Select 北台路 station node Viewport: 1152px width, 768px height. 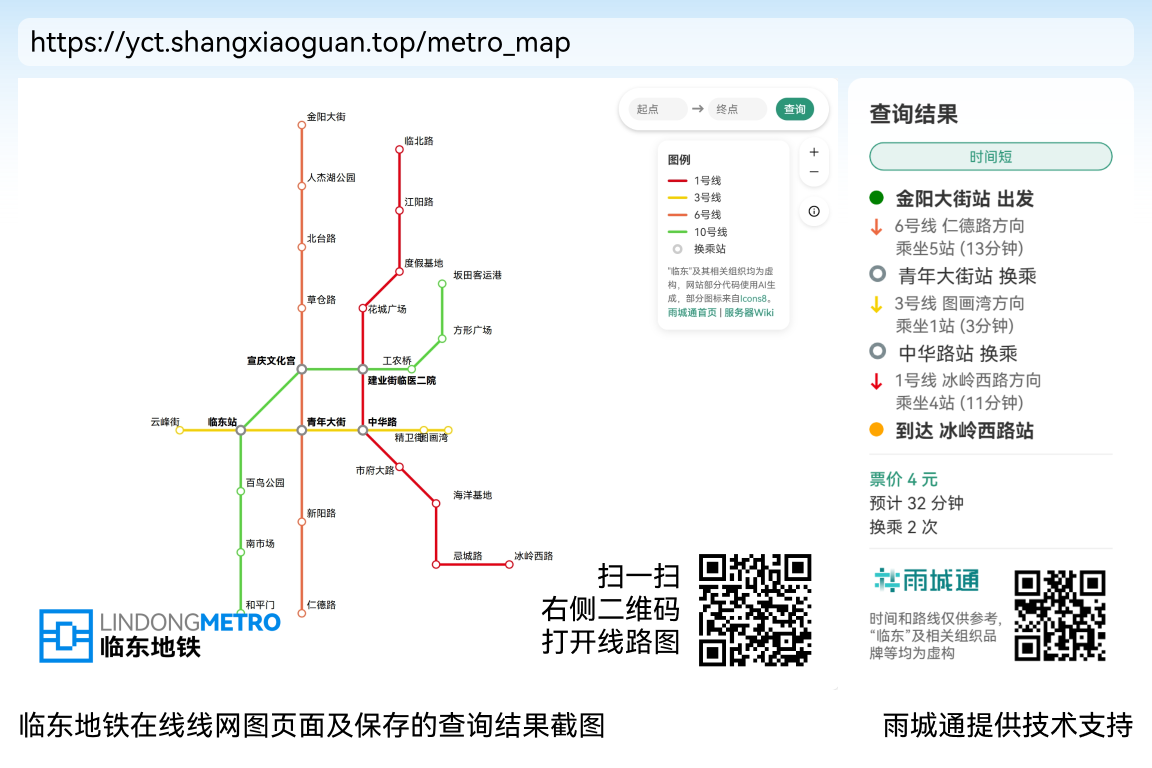[x=301, y=247]
